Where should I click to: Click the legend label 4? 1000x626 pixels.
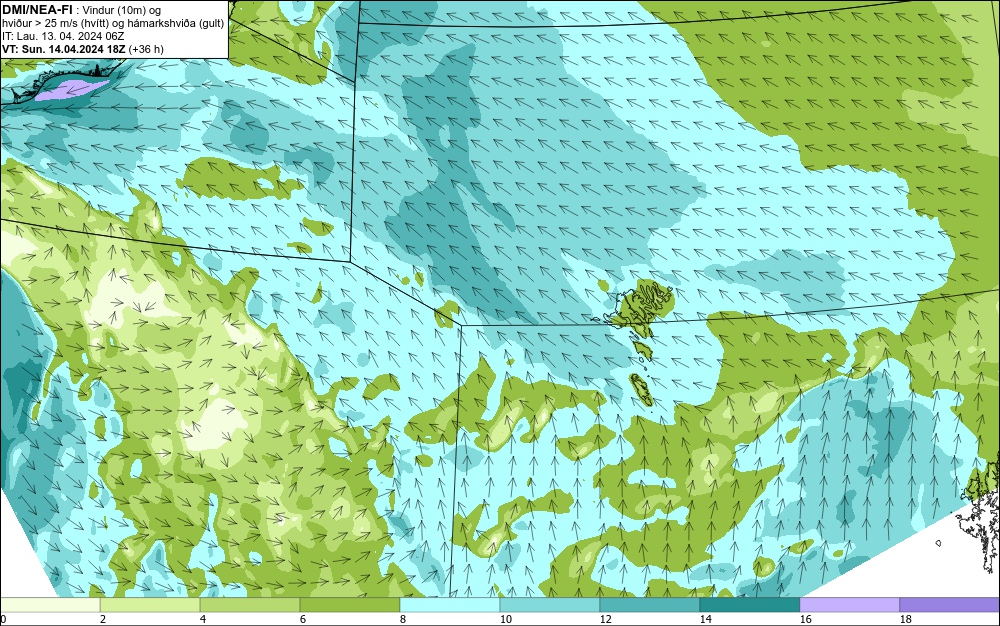point(203,619)
